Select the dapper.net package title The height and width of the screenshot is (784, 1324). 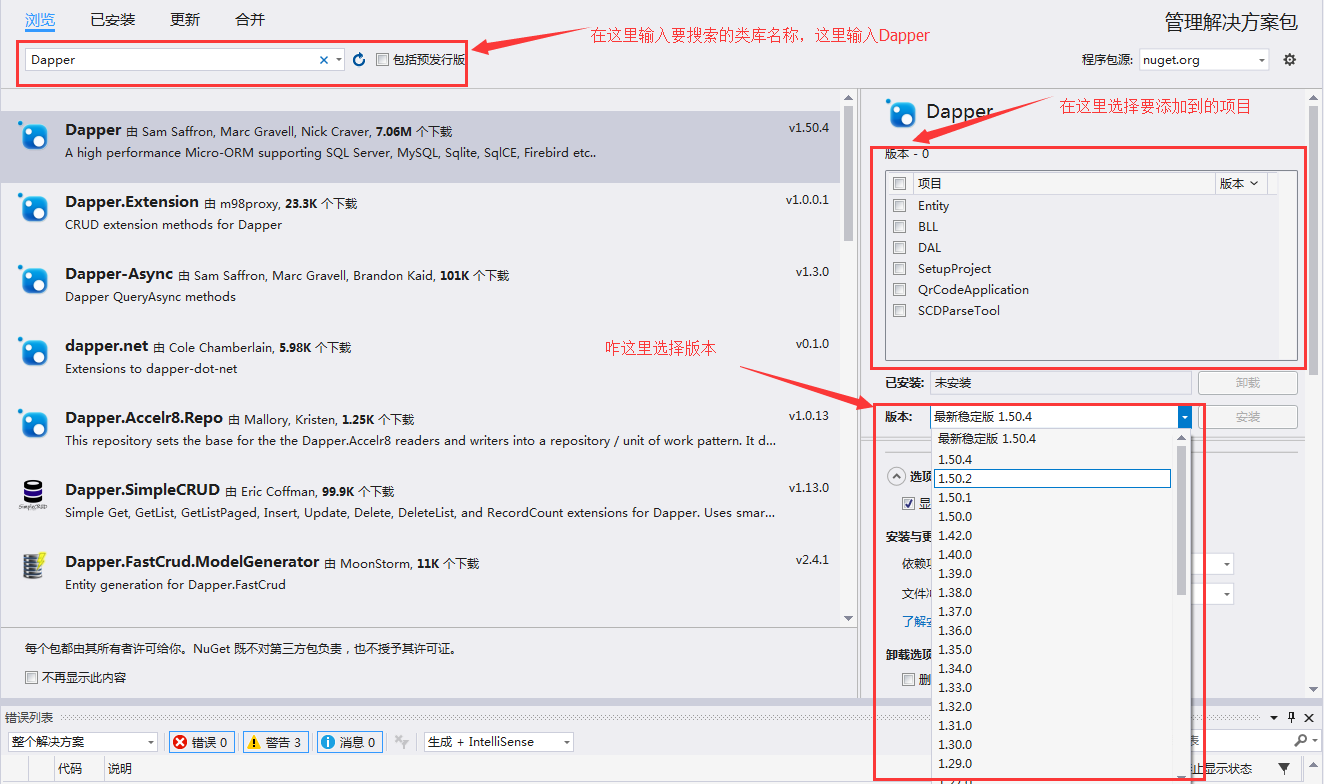[107, 346]
